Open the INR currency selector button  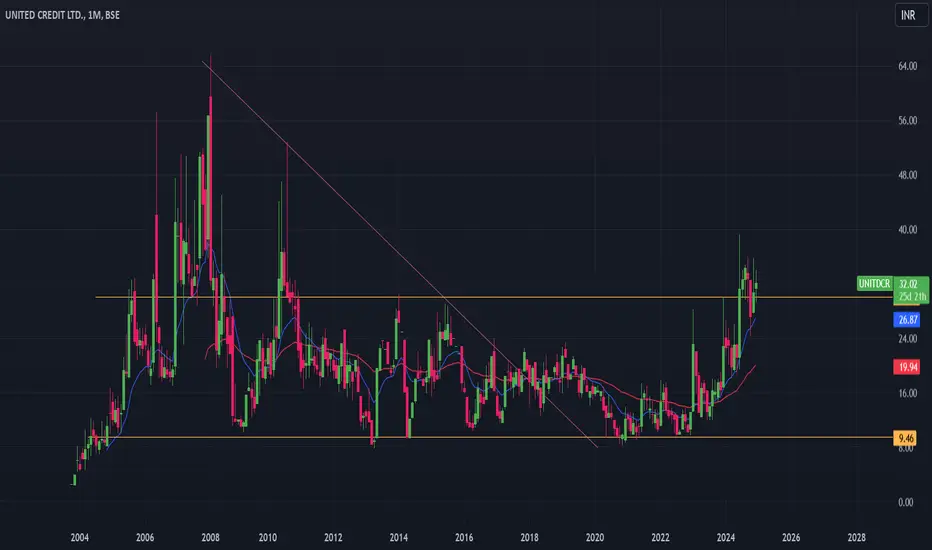[911, 15]
